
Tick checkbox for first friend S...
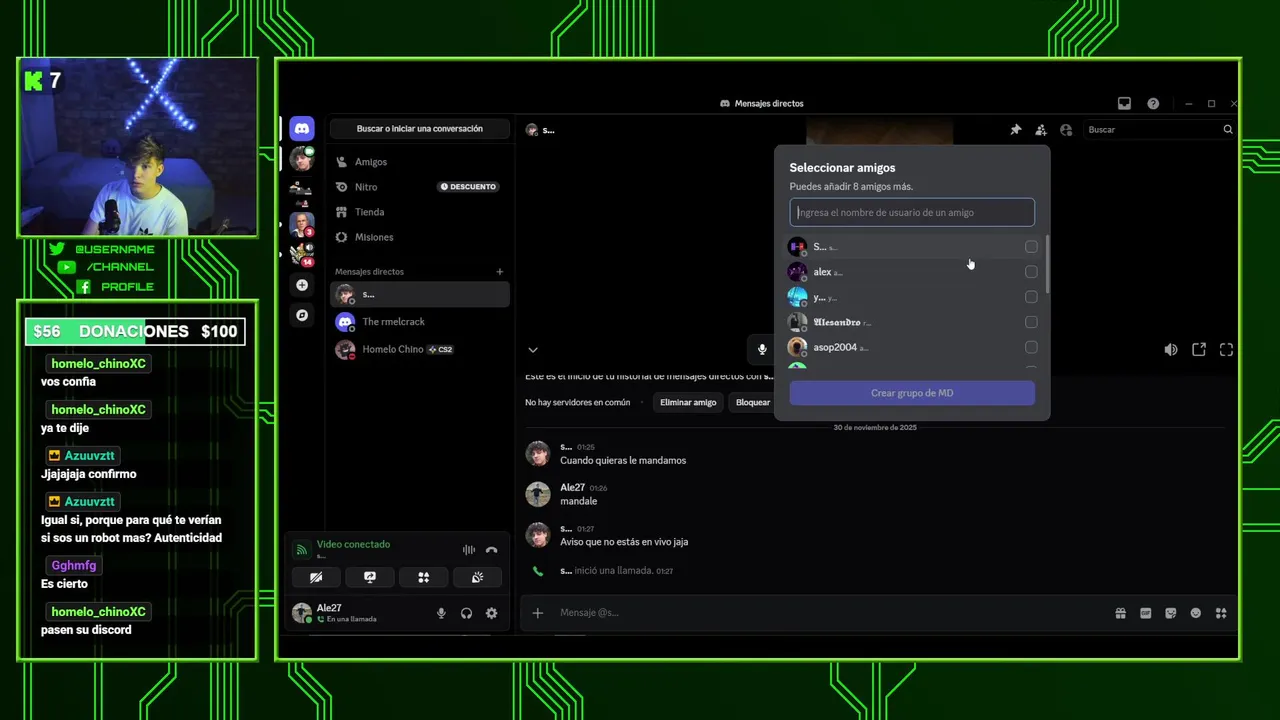coord(1031,247)
